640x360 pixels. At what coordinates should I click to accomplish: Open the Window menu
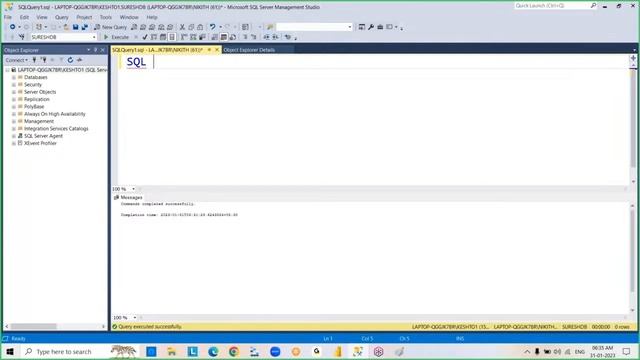(129, 17)
